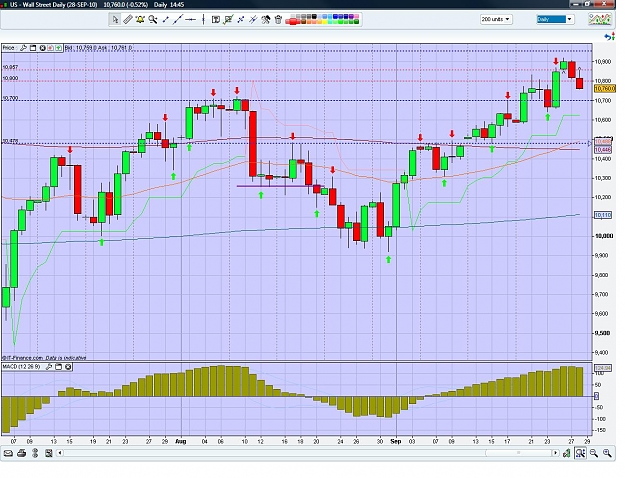Select the rectangle with checkmark tool
The width and height of the screenshot is (625, 478).
(x=228, y=19)
